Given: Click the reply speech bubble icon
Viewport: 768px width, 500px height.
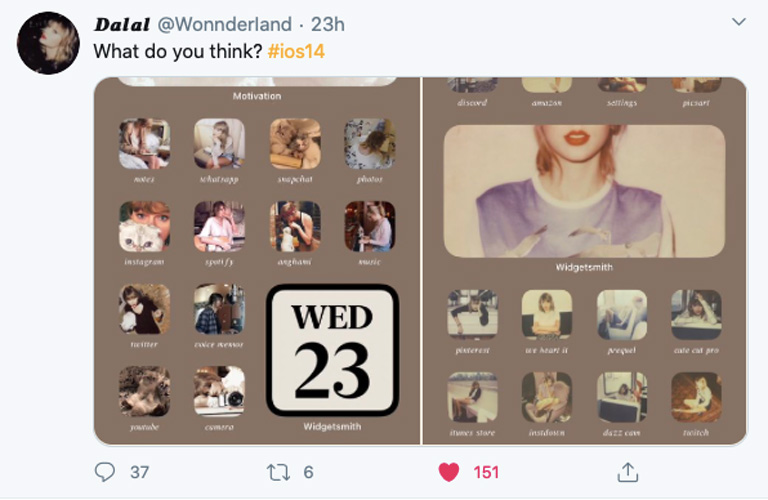Looking at the screenshot, I should (x=104, y=472).
